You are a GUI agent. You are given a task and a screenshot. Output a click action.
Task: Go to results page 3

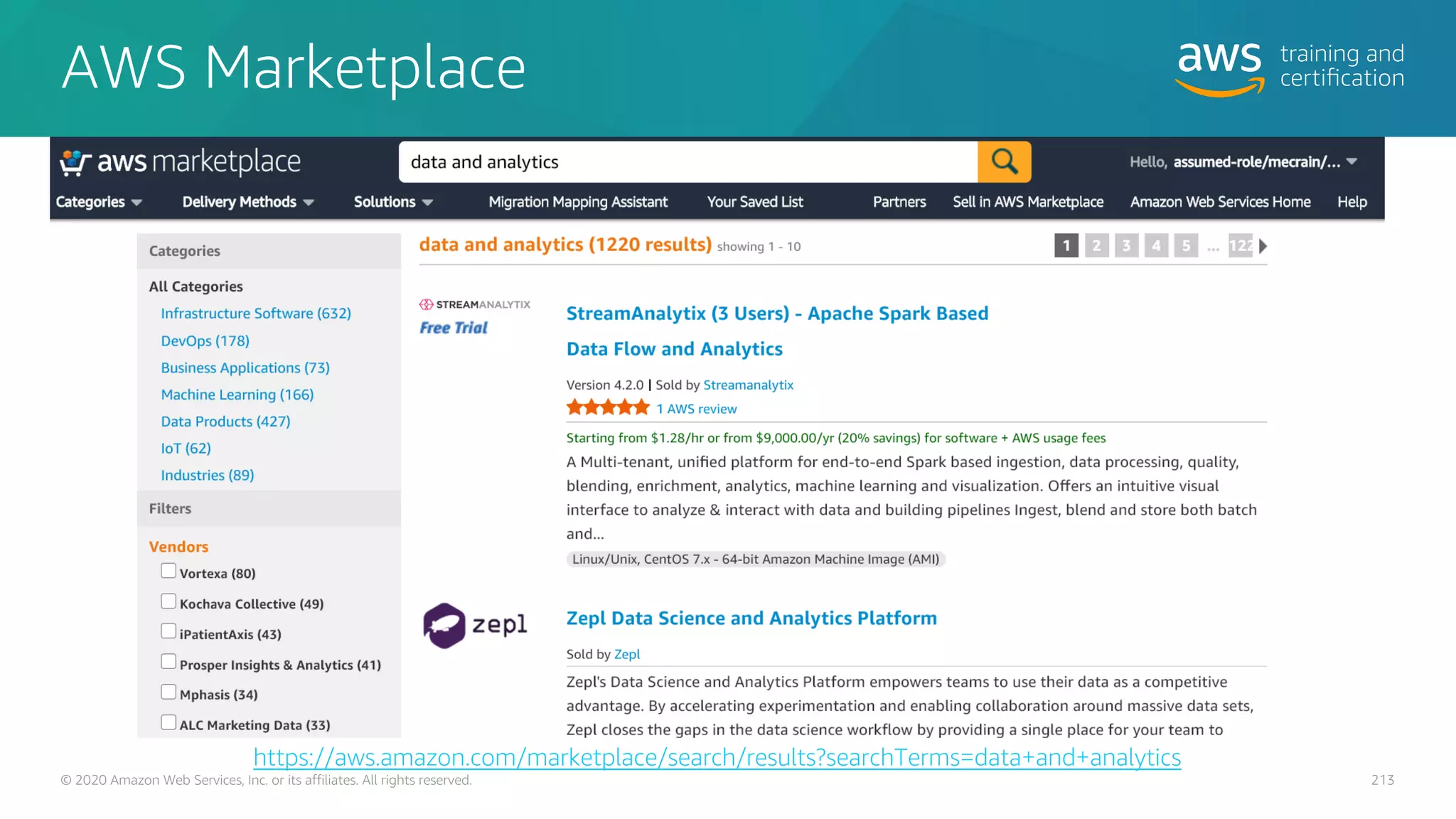(1126, 246)
